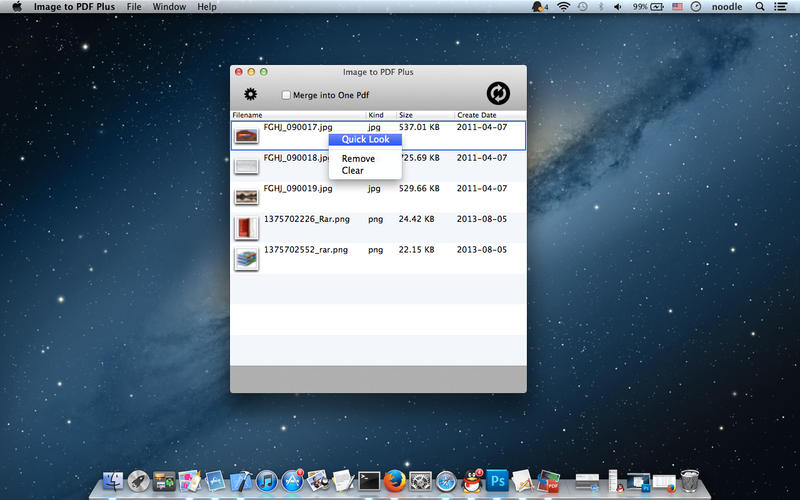Open Finder in the Dock
The image size is (800, 500).
pyautogui.click(x=113, y=482)
